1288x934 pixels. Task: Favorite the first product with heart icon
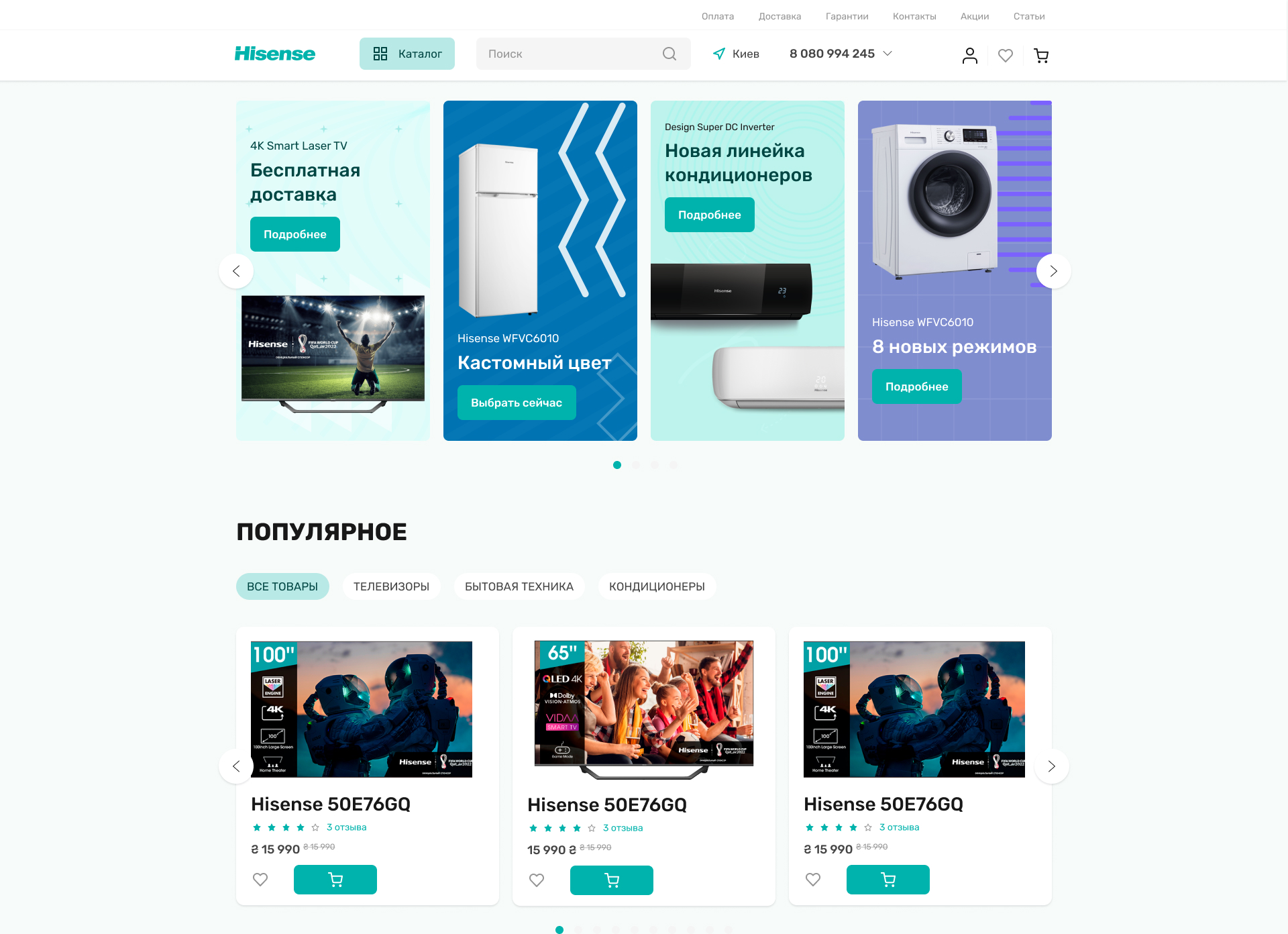coord(260,879)
